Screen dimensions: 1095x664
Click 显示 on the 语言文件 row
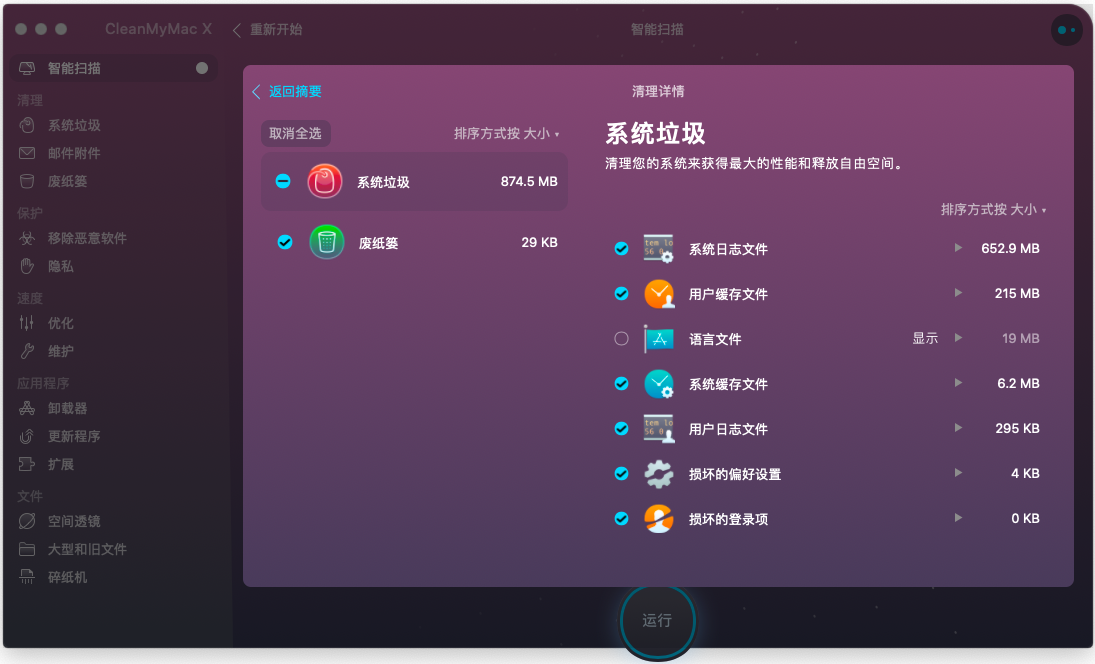pyautogui.click(x=925, y=339)
